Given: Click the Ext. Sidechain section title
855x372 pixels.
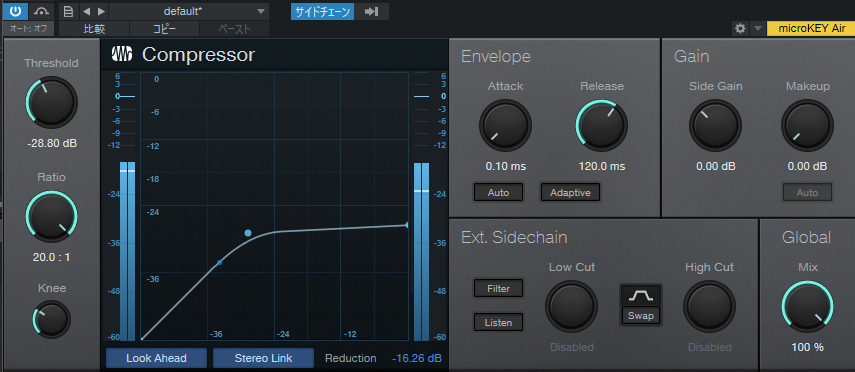Looking at the screenshot, I should (514, 237).
